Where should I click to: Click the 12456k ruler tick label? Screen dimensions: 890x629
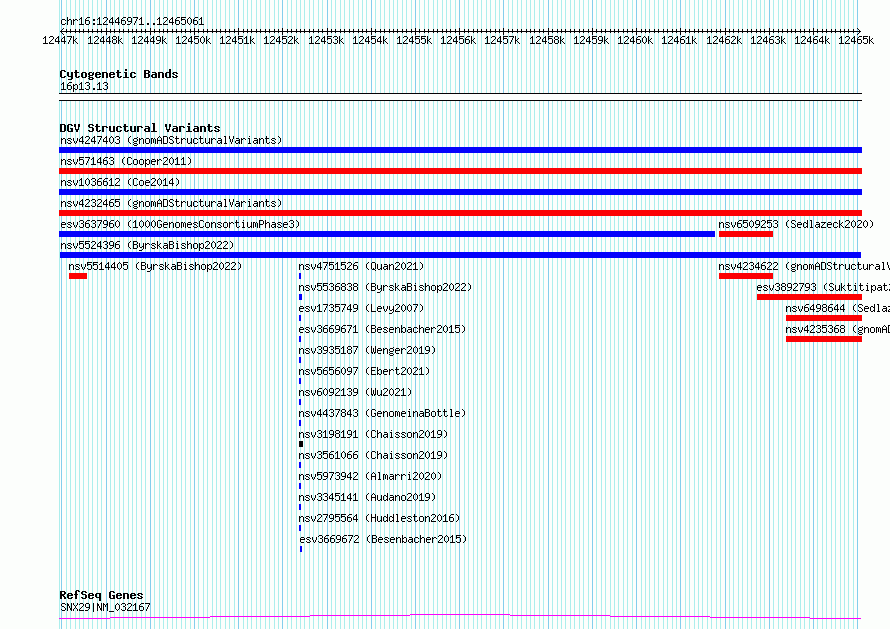tap(458, 40)
